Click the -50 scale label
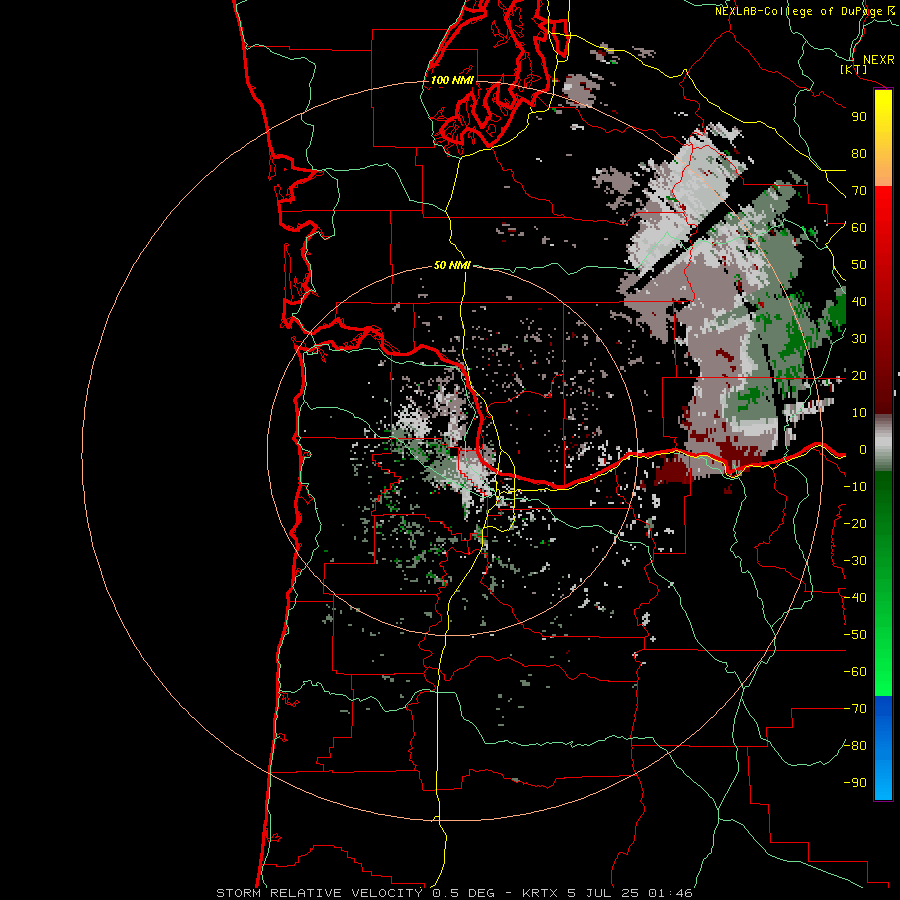This screenshot has width=900, height=900. [855, 635]
